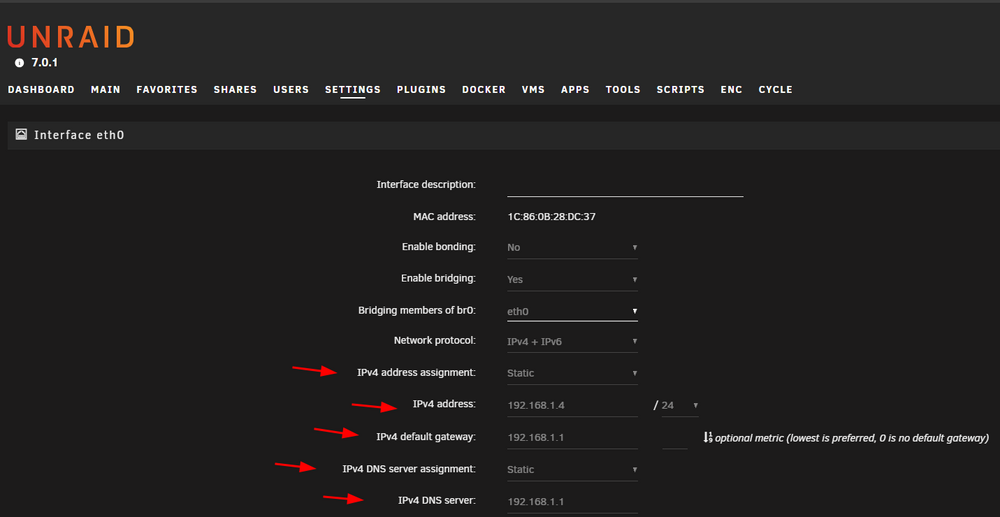The height and width of the screenshot is (517, 1000).
Task: Click the Bridging members of br0 label
Action: coord(417,310)
